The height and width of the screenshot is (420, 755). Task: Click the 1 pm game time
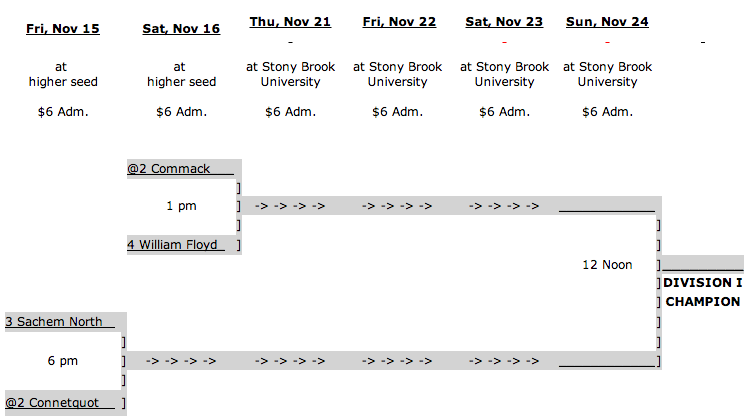coord(181,206)
